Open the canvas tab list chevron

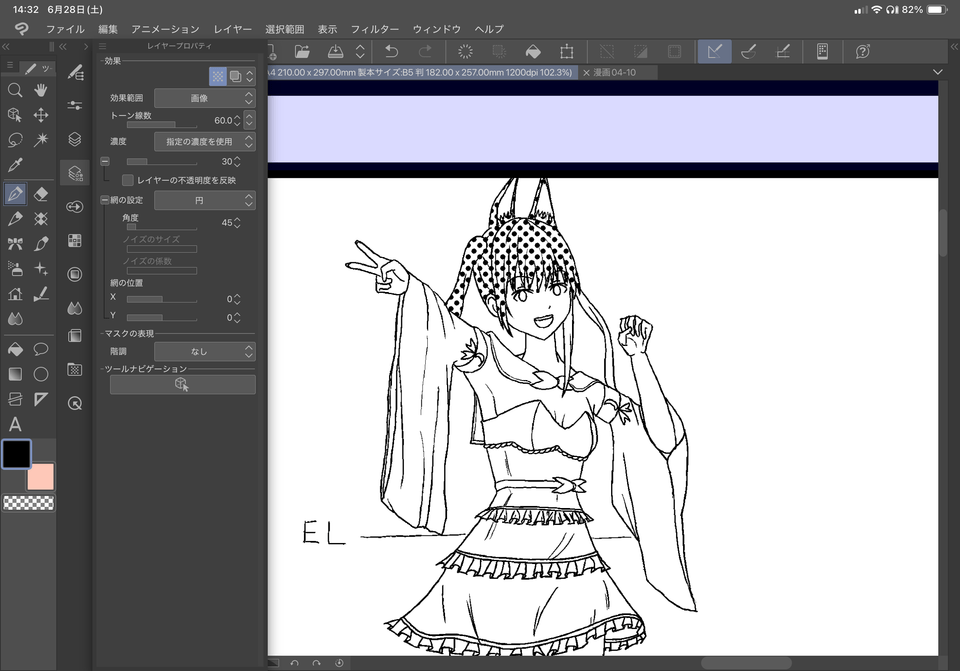937,72
